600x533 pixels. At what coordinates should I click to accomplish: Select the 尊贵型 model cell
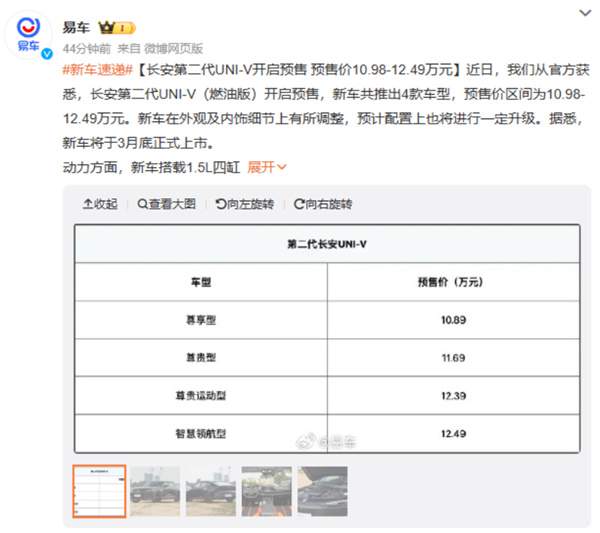coord(201,358)
